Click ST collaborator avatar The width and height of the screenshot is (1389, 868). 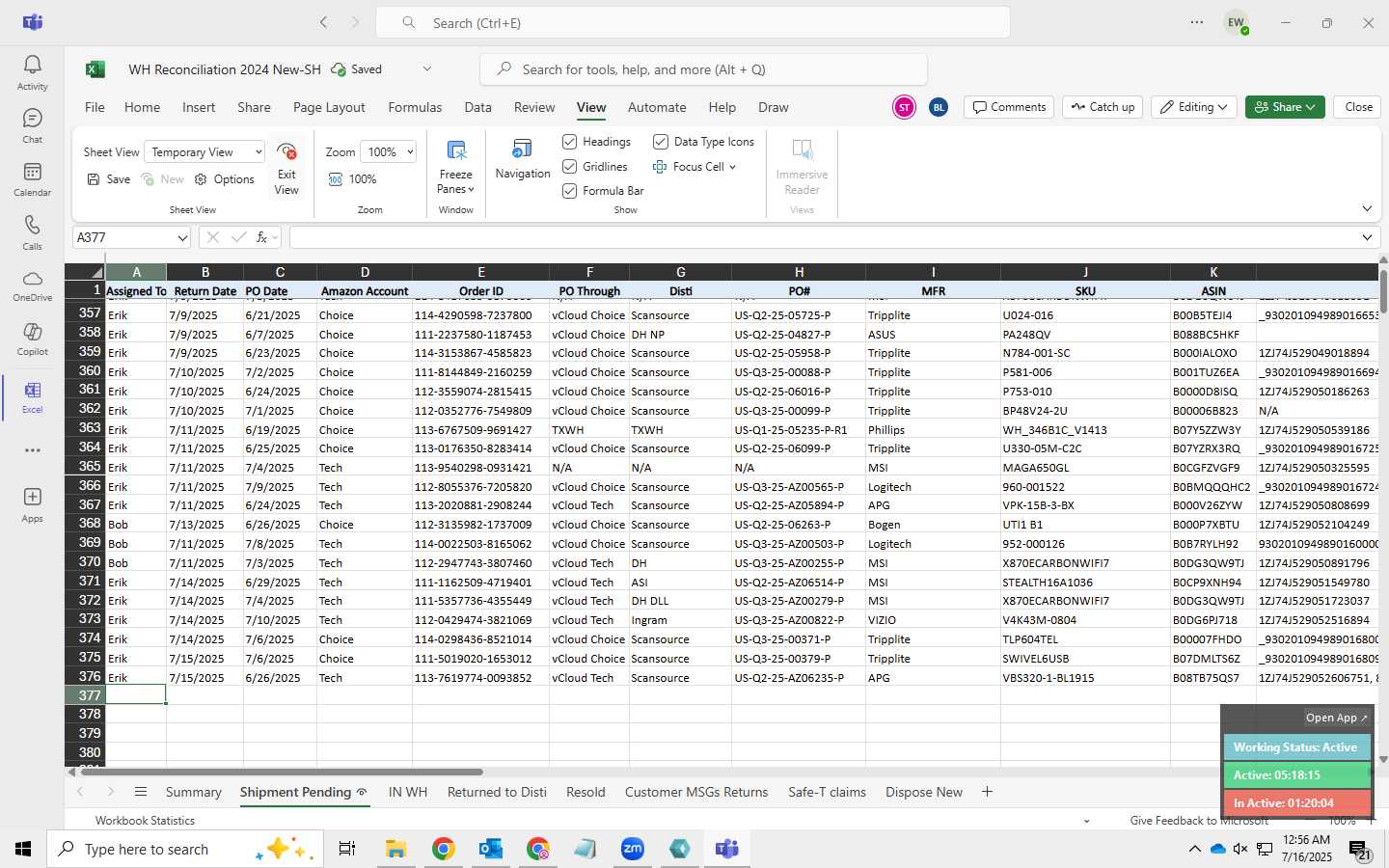click(x=904, y=107)
